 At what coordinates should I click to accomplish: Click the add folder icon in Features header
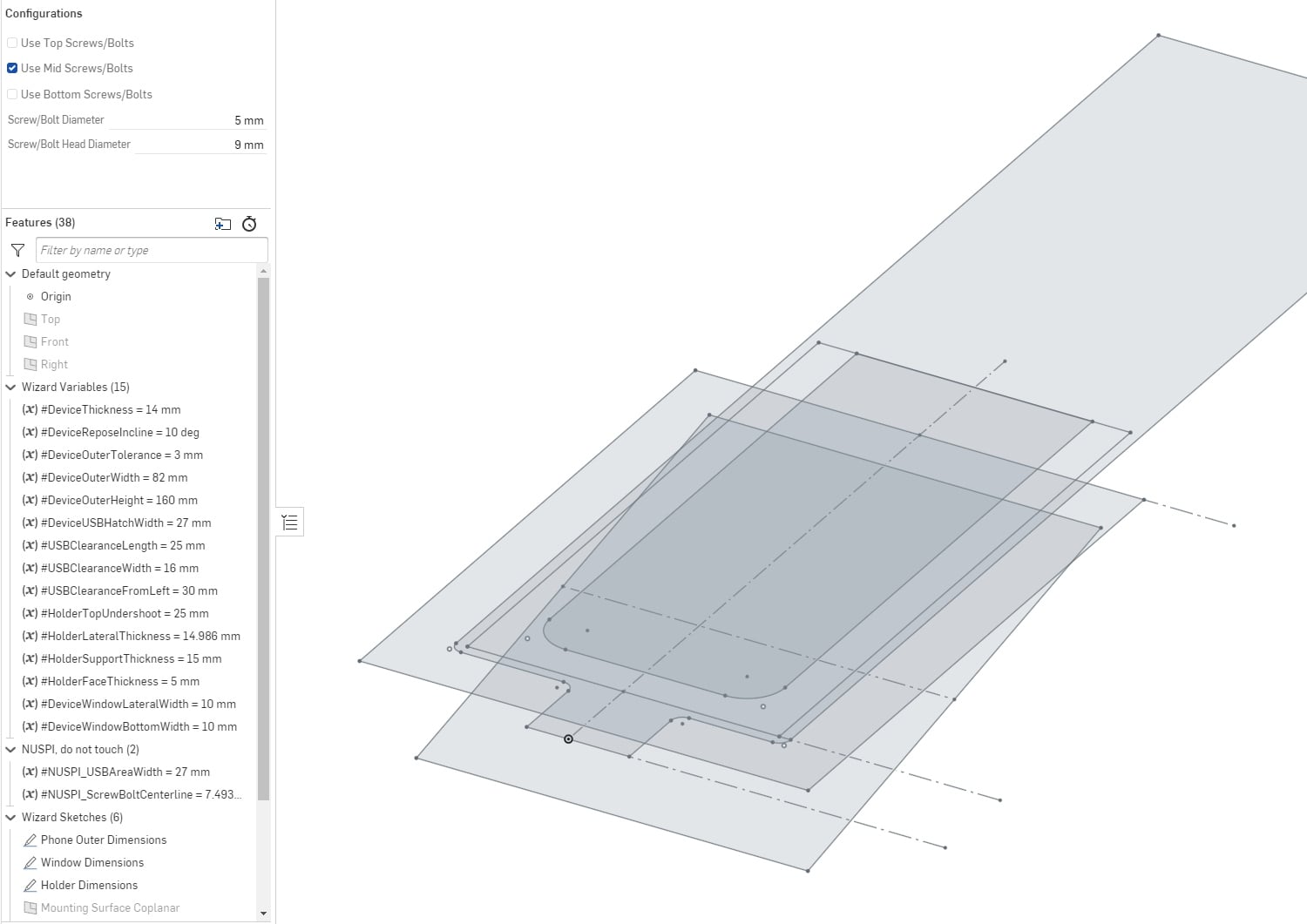(223, 224)
